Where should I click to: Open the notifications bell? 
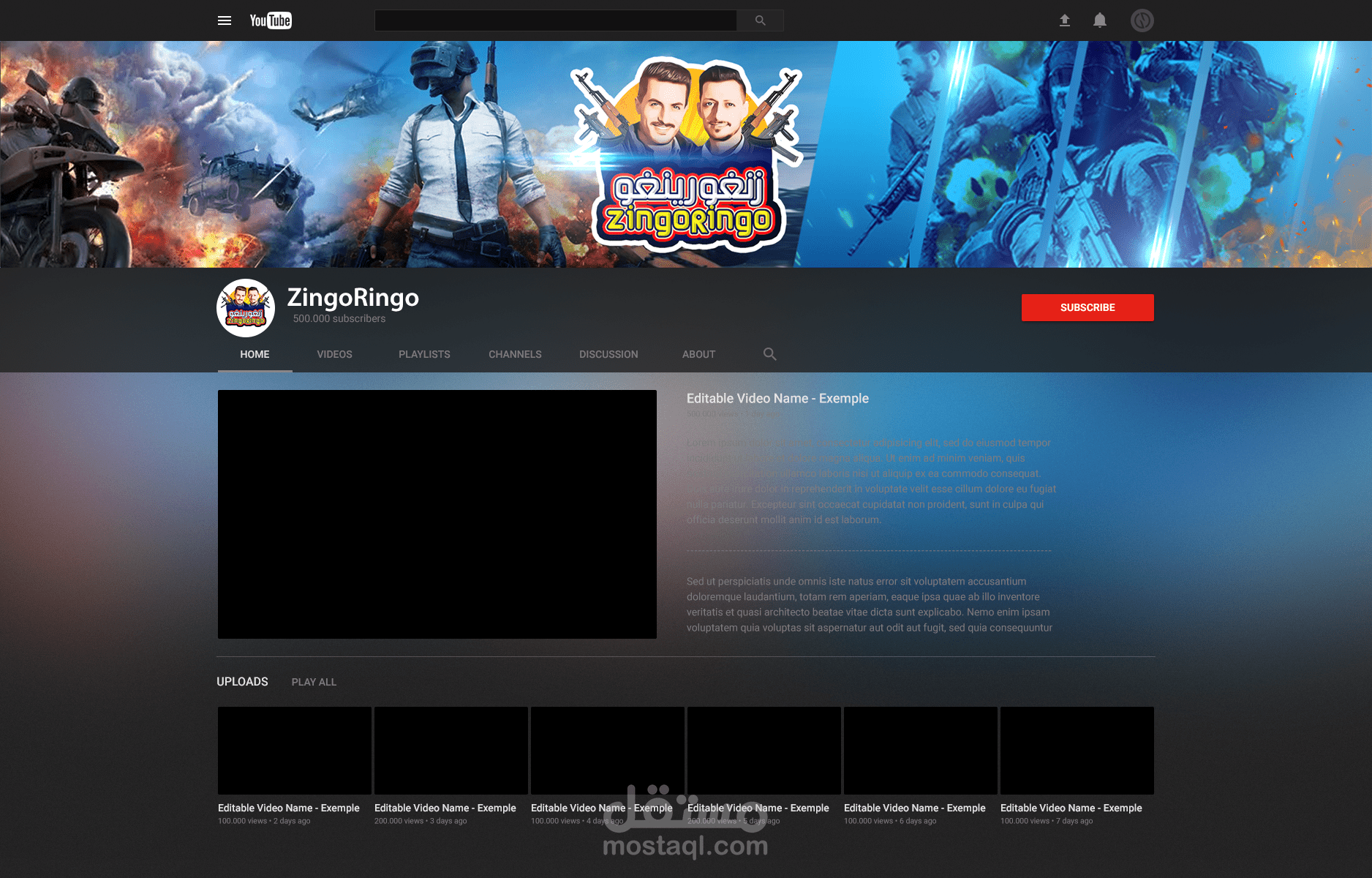click(x=1100, y=20)
